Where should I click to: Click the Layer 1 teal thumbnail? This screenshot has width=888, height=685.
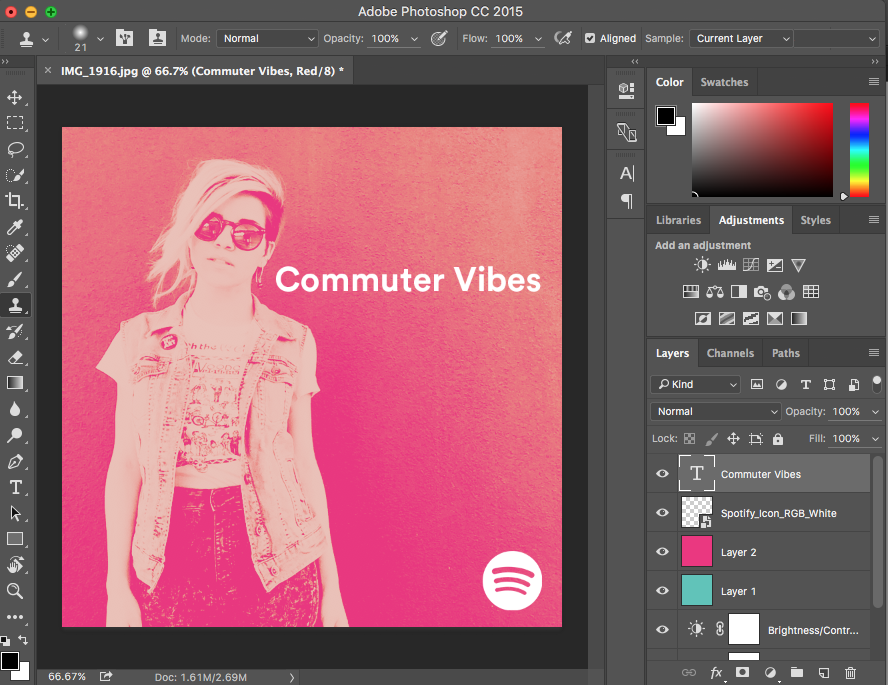pyautogui.click(x=697, y=590)
